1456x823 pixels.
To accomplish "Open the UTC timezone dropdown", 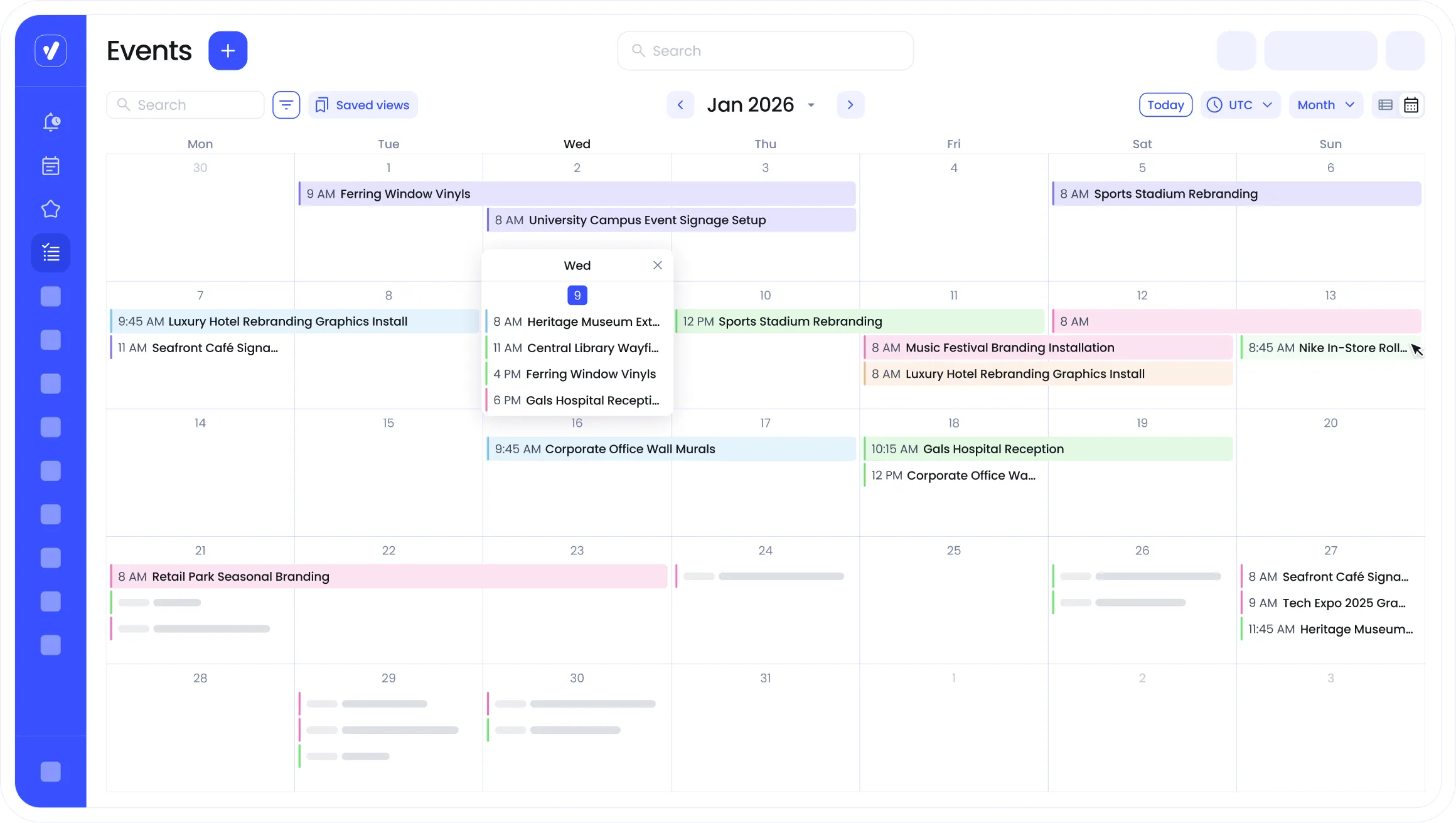I will pyautogui.click(x=1240, y=105).
